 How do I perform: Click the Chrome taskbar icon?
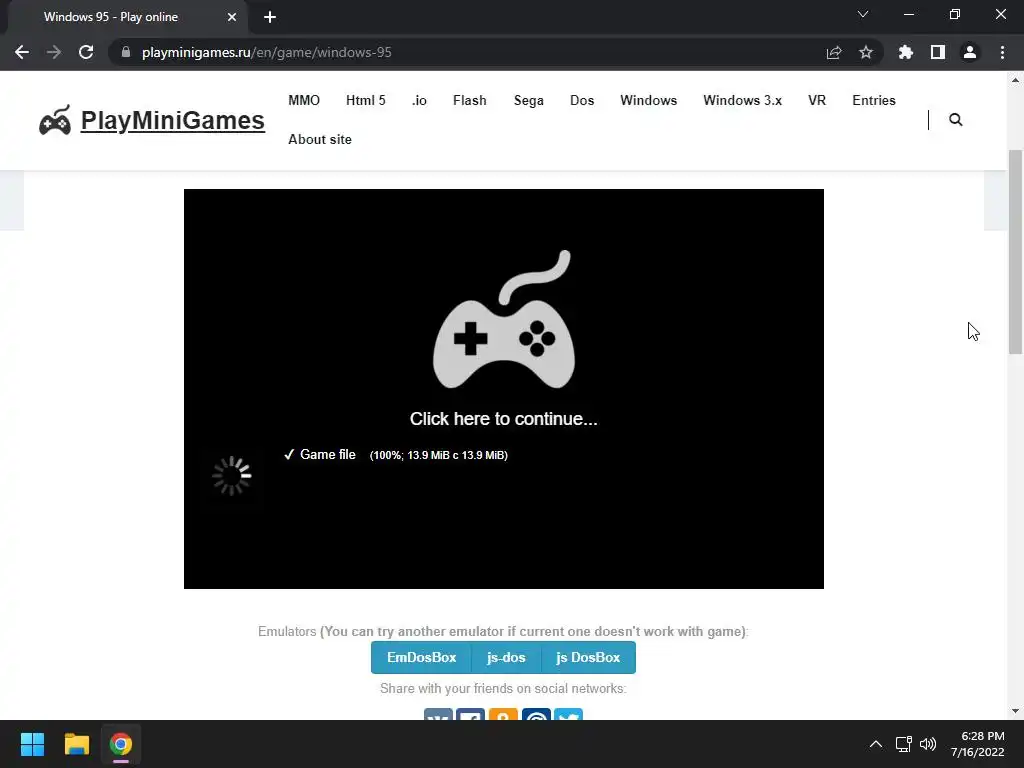tap(121, 744)
